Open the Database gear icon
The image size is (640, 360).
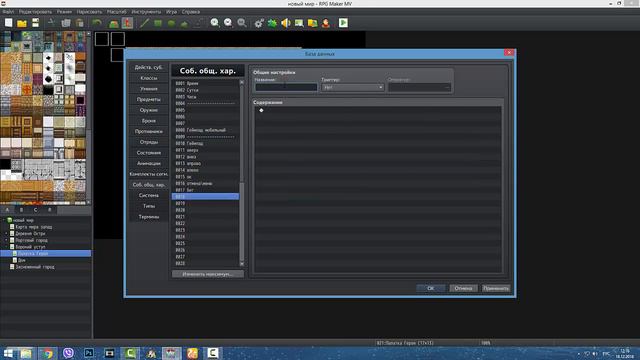(x=259, y=23)
